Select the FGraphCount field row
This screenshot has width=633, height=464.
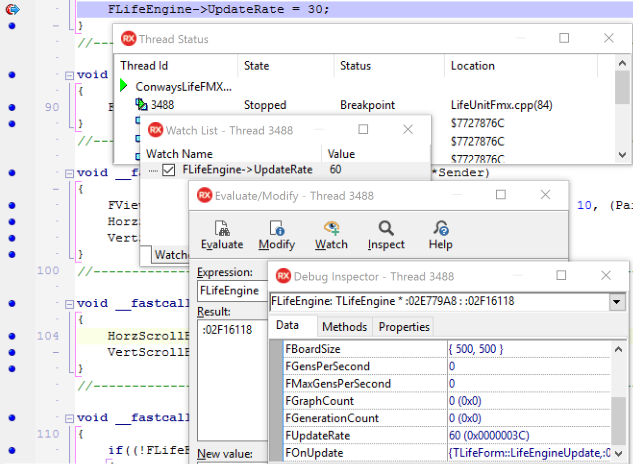446,401
